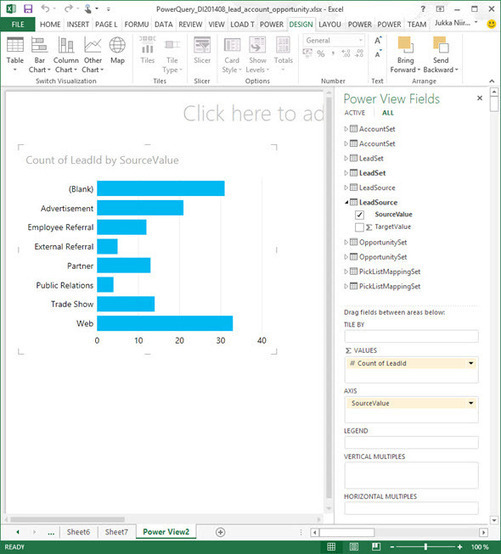Image resolution: width=501 pixels, height=554 pixels.
Task: Select the Web bar in chart
Action: [165, 323]
